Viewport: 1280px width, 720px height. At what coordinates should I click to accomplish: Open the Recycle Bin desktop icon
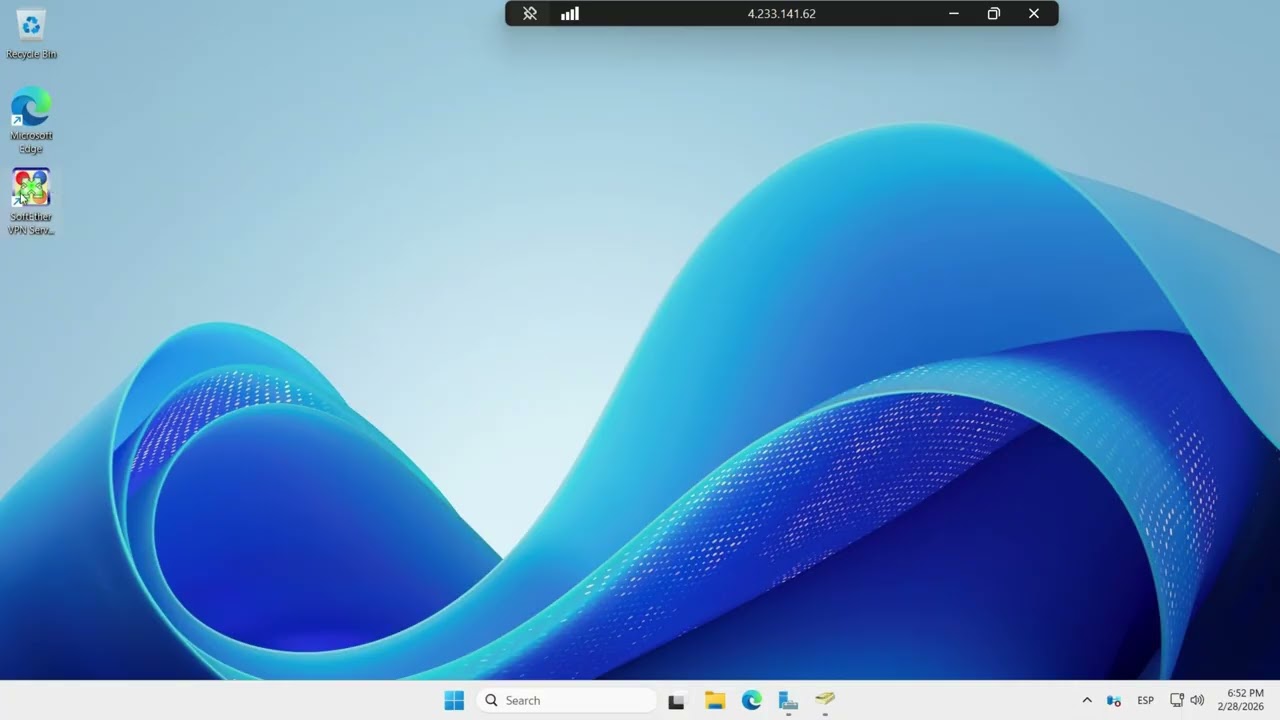point(31,35)
